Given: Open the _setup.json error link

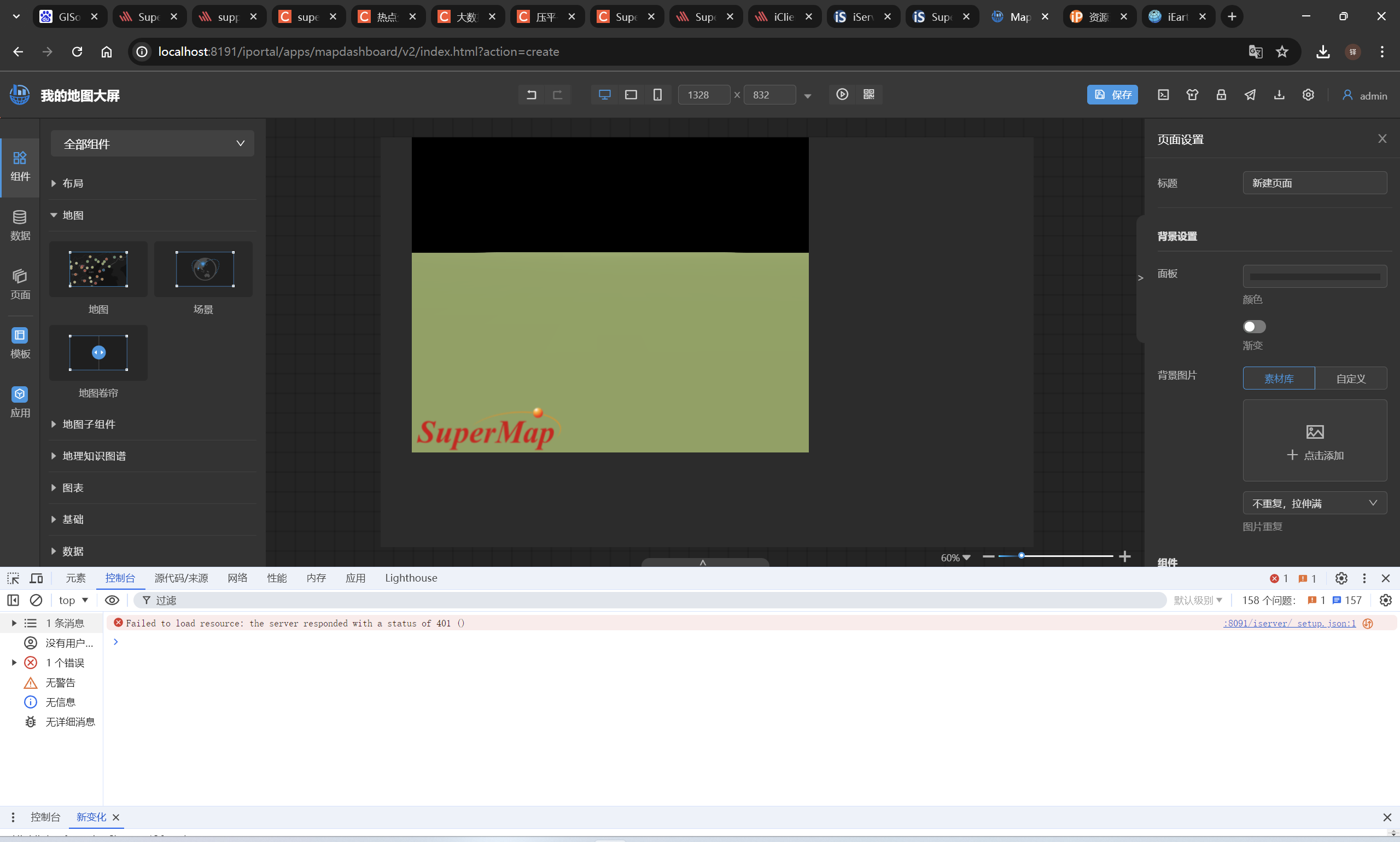Looking at the screenshot, I should tap(1289, 623).
